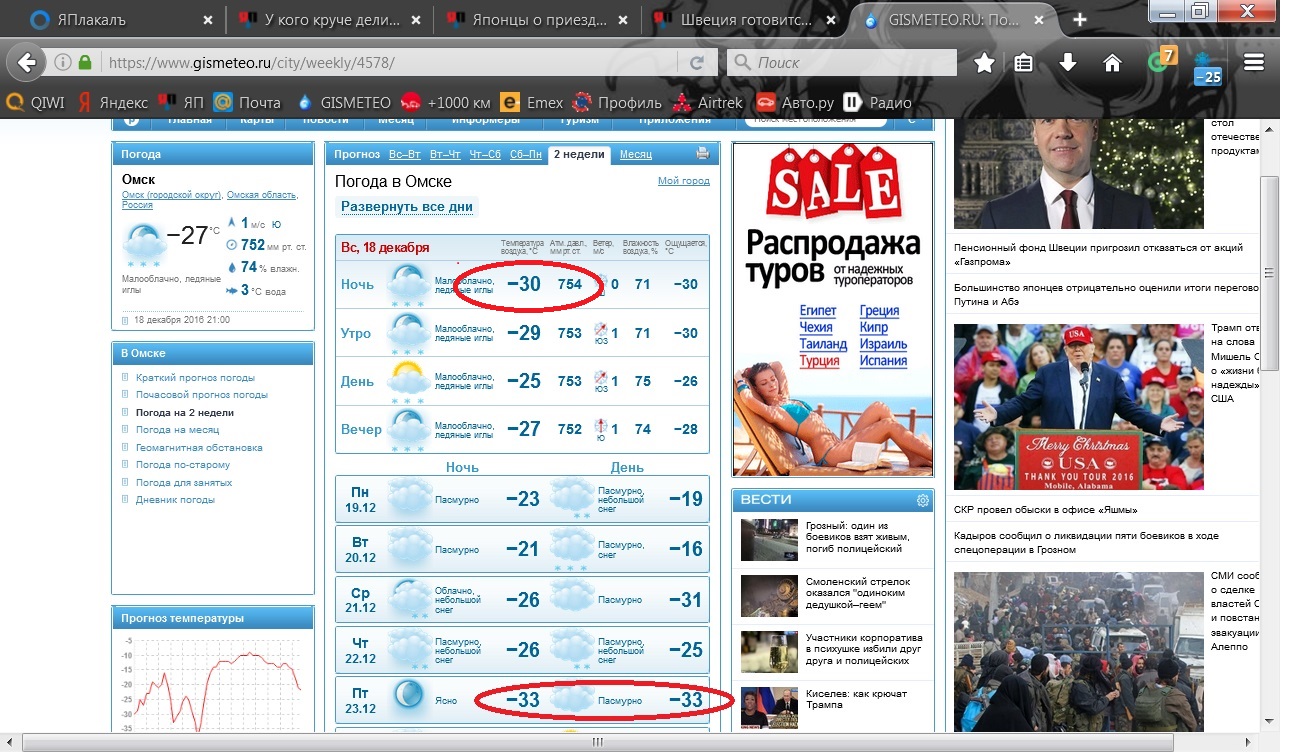Open the Firefox hamburger menu
1292x752 pixels.
tap(1254, 62)
